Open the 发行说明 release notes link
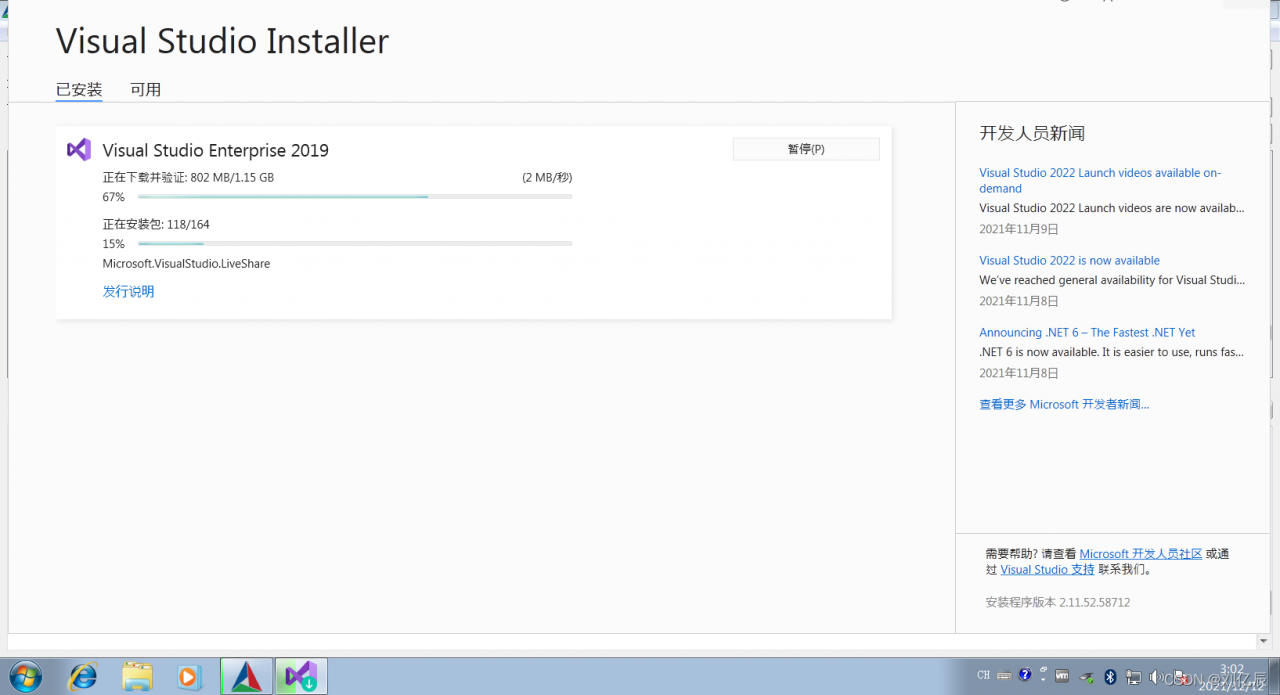Screen dimensions: 1280x695 pyautogui.click(x=128, y=292)
